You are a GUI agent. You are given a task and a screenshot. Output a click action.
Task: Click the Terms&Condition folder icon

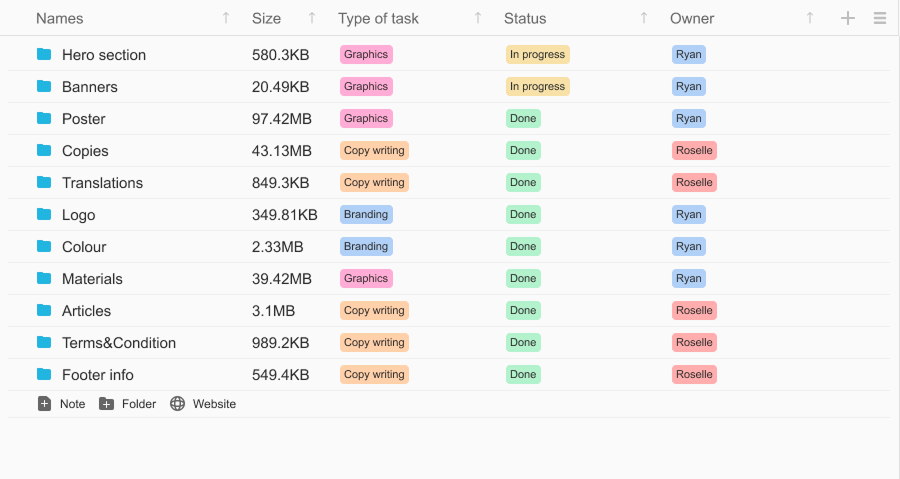click(x=44, y=342)
